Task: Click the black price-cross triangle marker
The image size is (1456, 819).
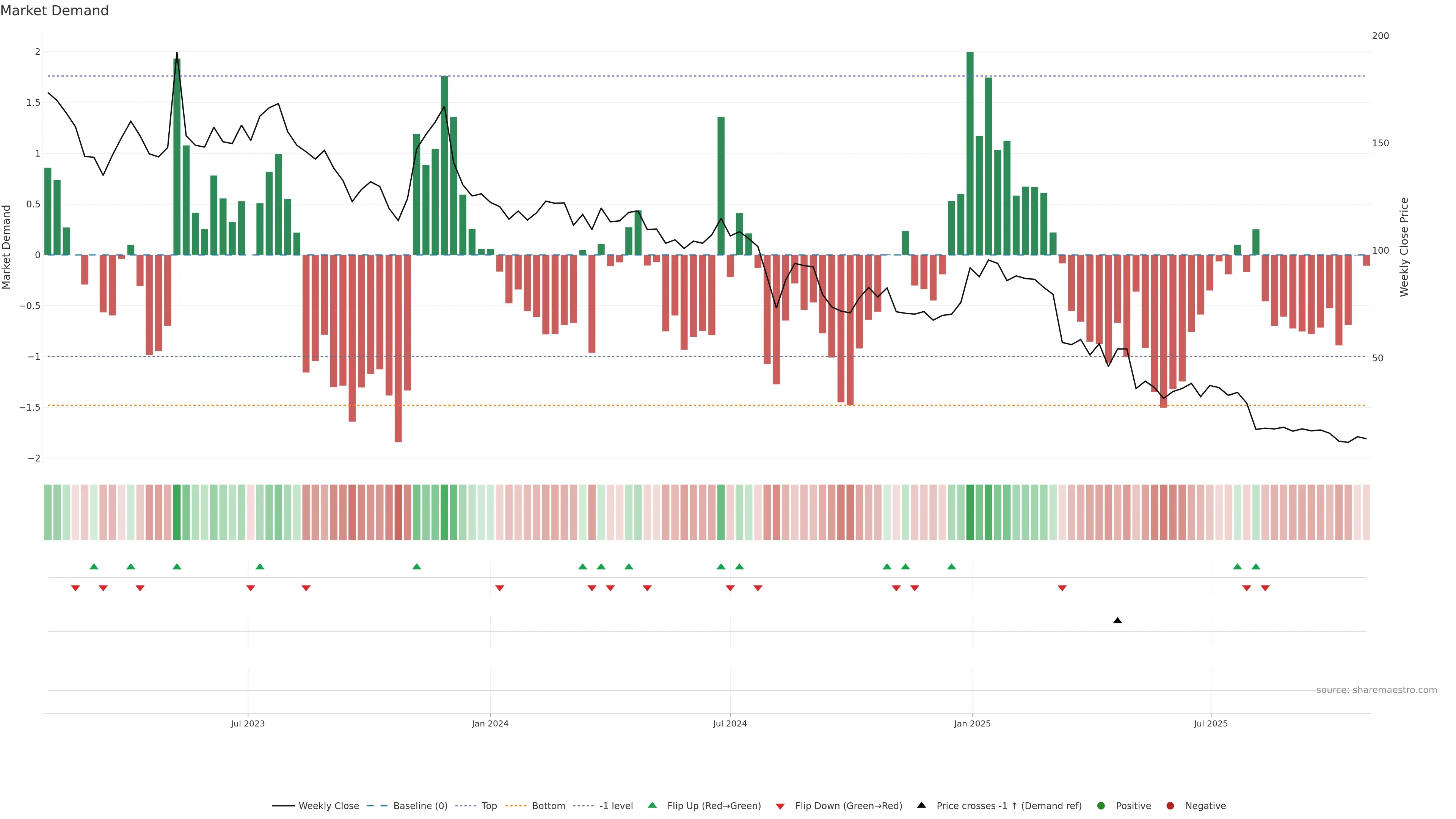Action: point(1117,621)
